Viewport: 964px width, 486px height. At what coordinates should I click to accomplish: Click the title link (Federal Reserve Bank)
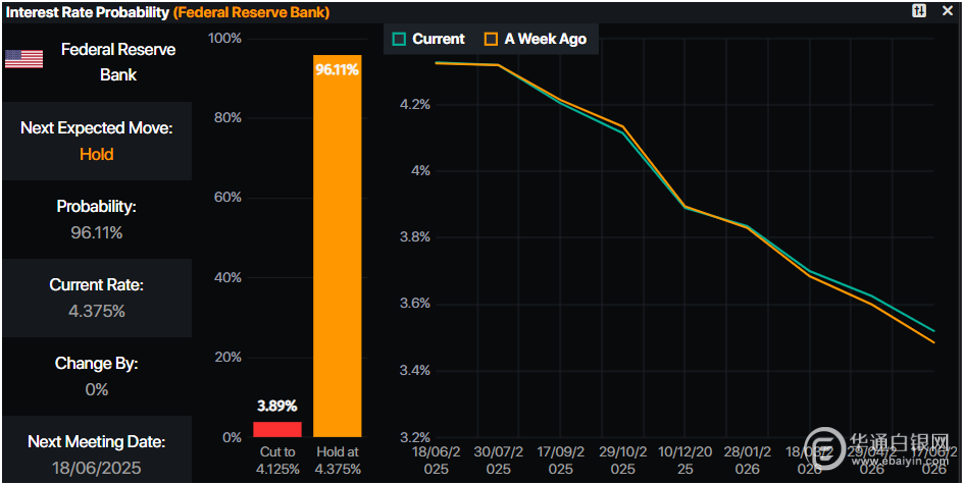(x=251, y=12)
